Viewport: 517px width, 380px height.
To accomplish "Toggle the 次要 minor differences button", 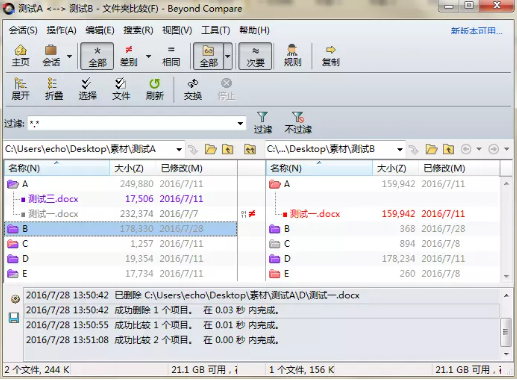I will click(x=255, y=56).
